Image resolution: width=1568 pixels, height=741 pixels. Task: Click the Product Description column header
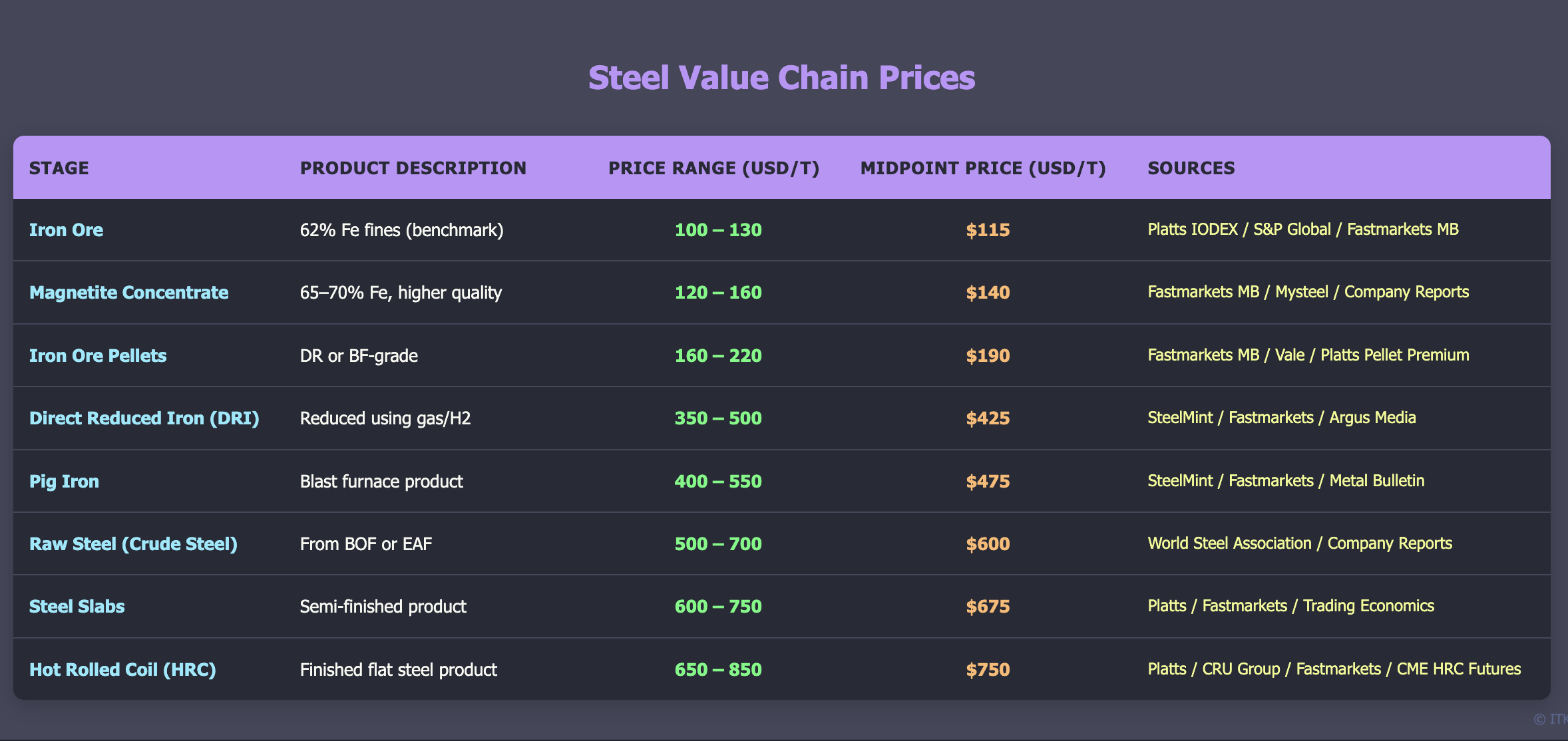pyautogui.click(x=413, y=168)
